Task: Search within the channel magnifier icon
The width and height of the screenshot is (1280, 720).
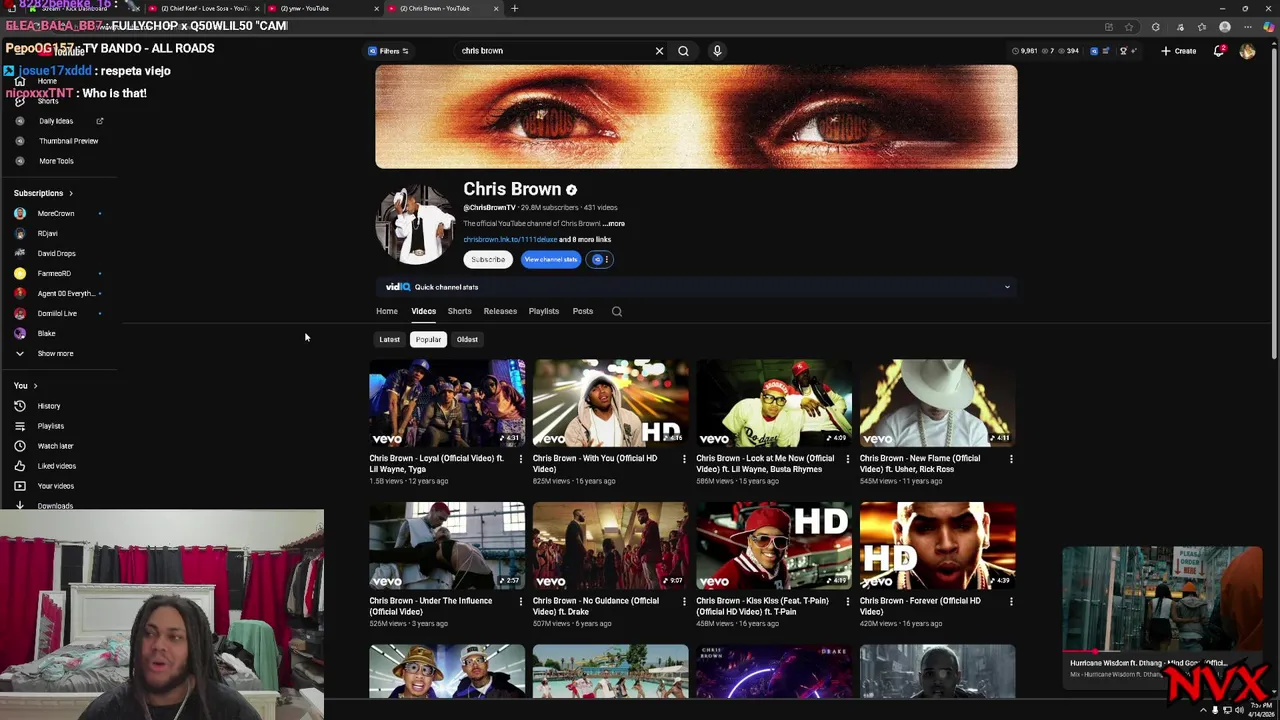Action: (x=617, y=311)
